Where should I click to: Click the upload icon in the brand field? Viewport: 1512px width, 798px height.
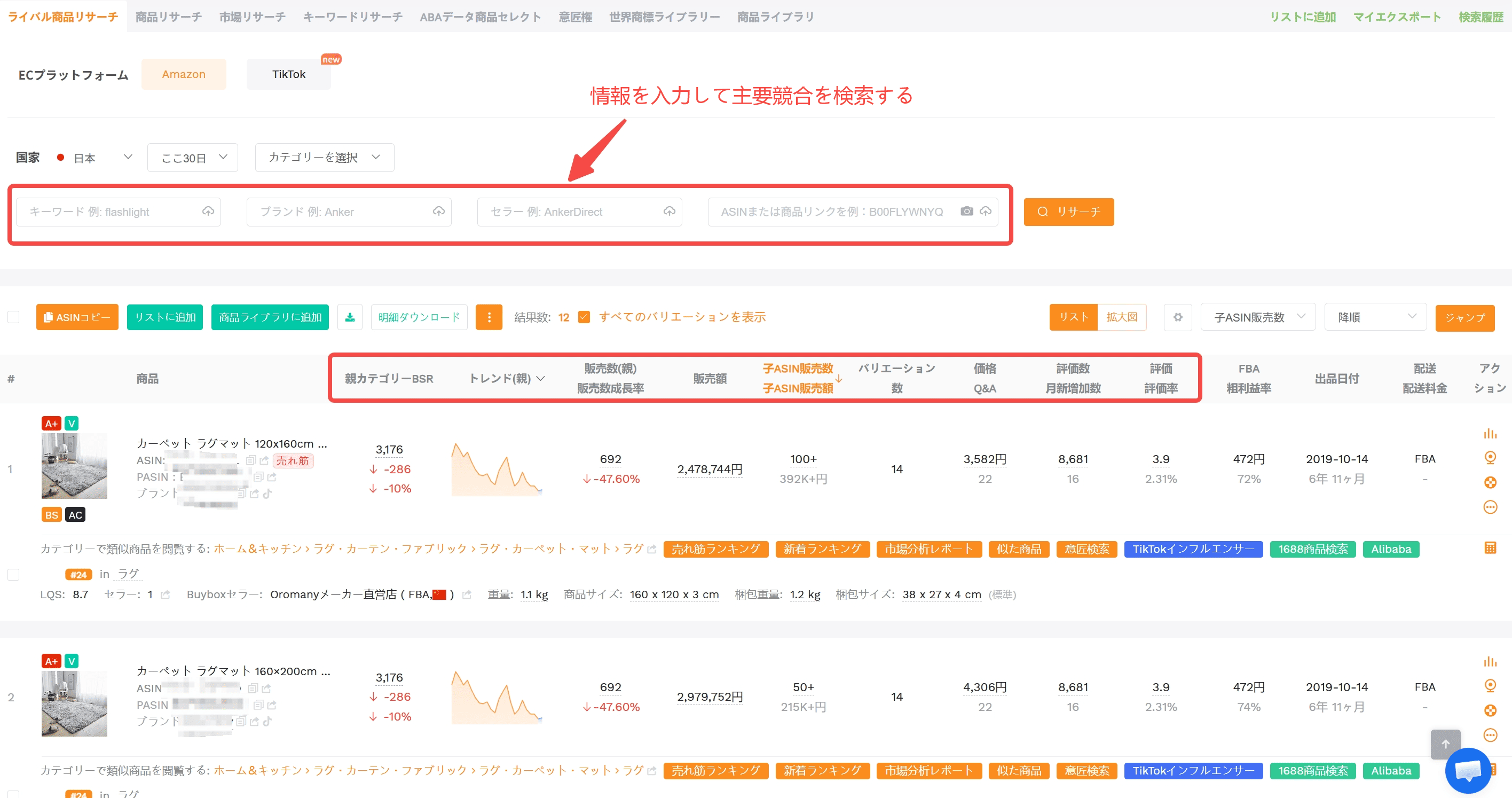(439, 212)
